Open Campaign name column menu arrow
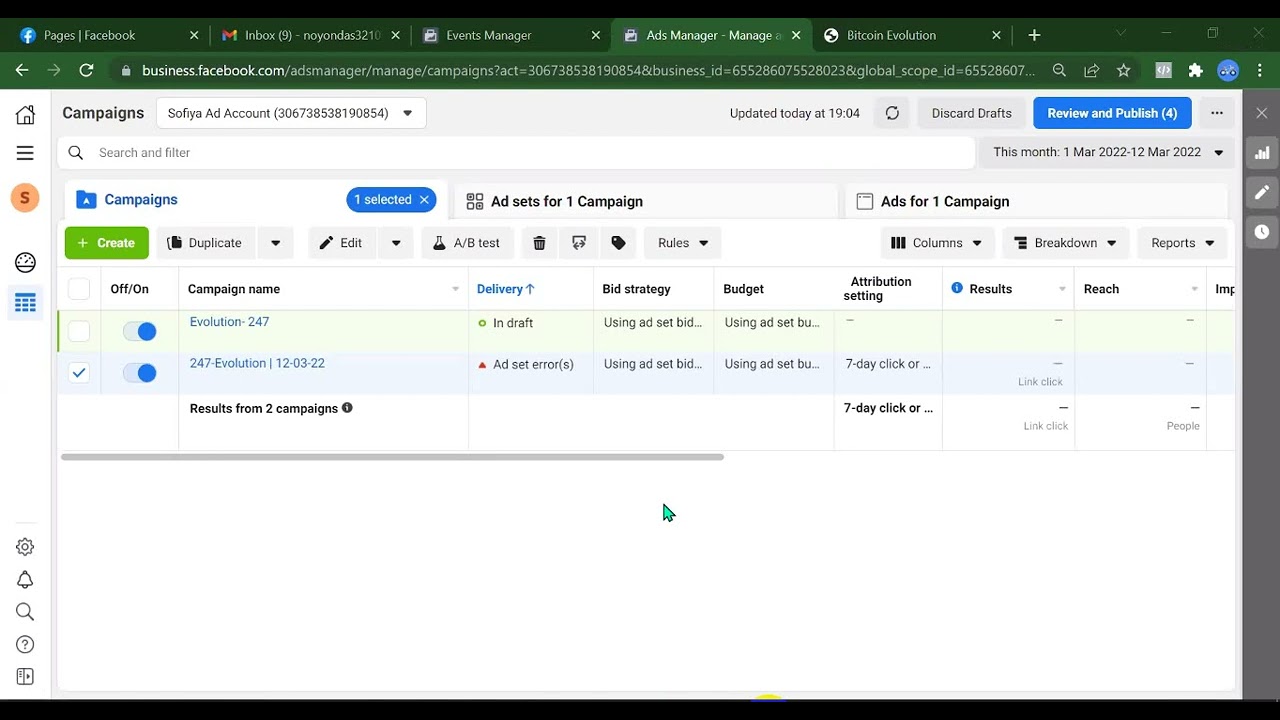Image resolution: width=1280 pixels, height=720 pixels. [x=455, y=289]
